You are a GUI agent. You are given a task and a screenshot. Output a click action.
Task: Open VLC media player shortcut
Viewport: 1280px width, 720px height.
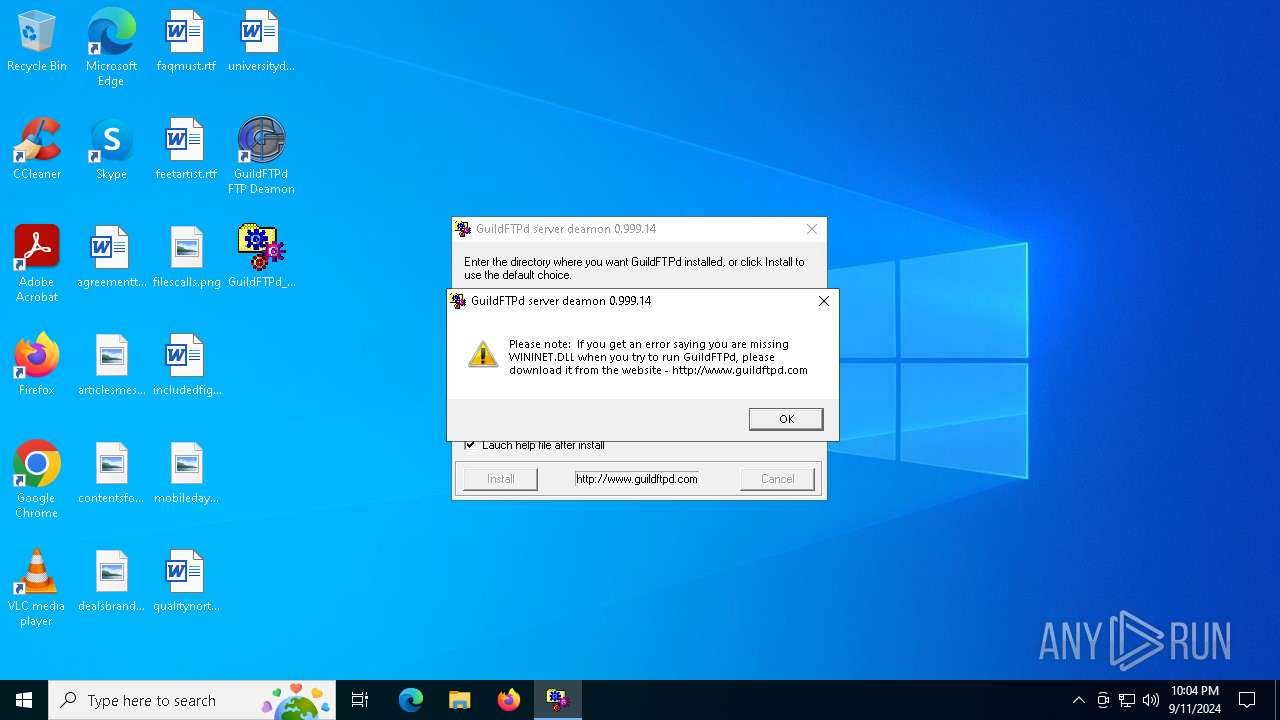tap(37, 587)
